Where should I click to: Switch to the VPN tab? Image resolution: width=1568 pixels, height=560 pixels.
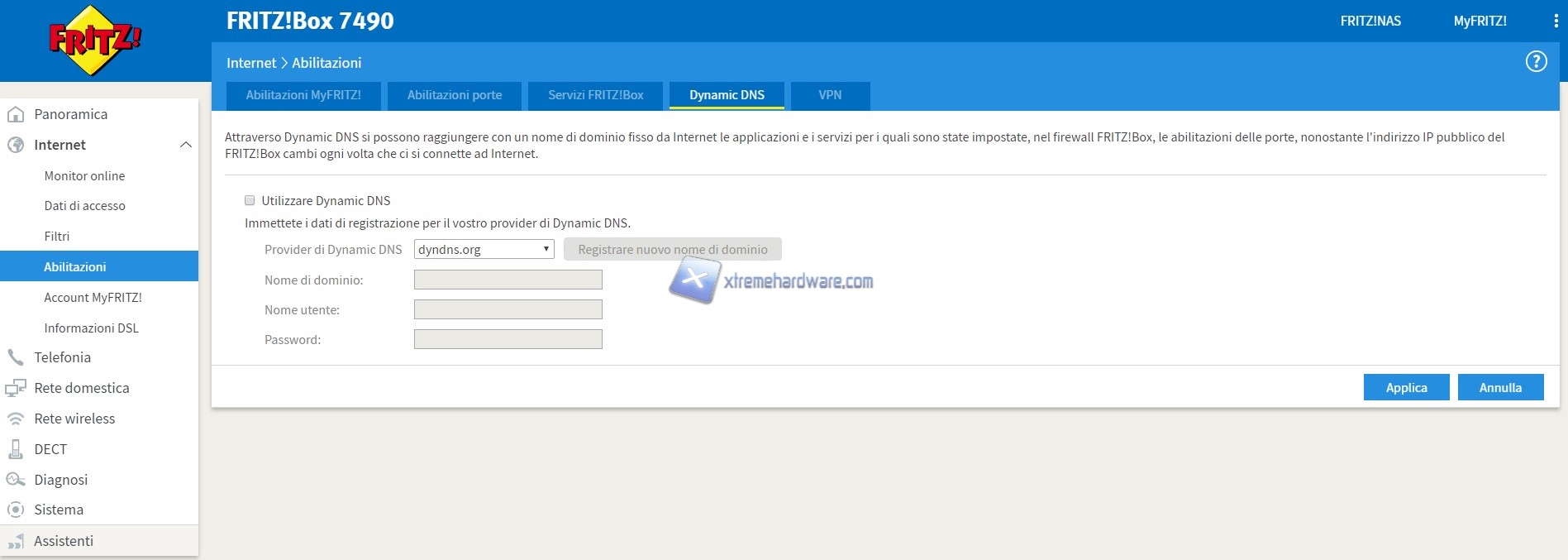[830, 95]
